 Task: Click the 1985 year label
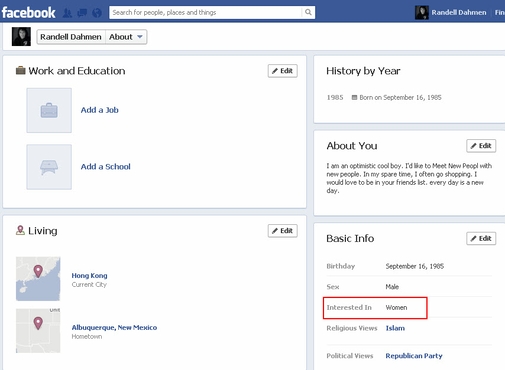[335, 97]
